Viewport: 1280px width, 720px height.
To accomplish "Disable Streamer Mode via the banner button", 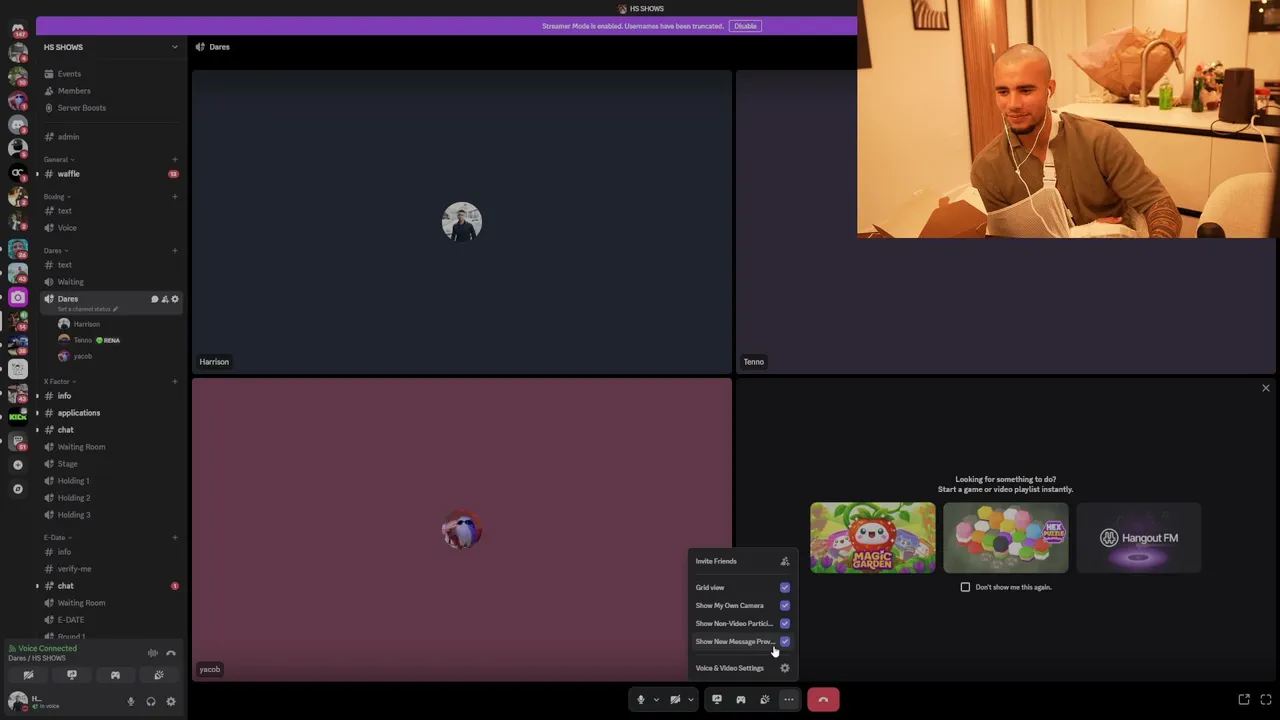I will tap(745, 26).
